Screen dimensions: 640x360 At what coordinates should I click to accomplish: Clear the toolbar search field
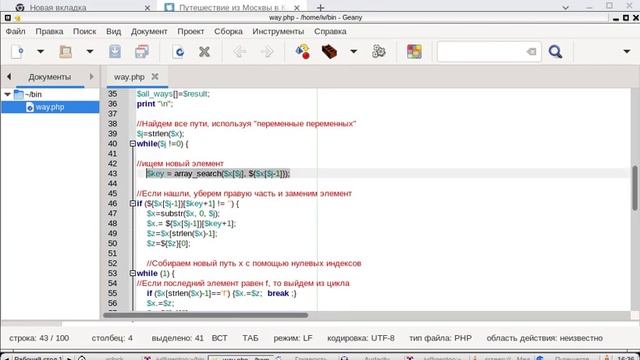(x=531, y=52)
